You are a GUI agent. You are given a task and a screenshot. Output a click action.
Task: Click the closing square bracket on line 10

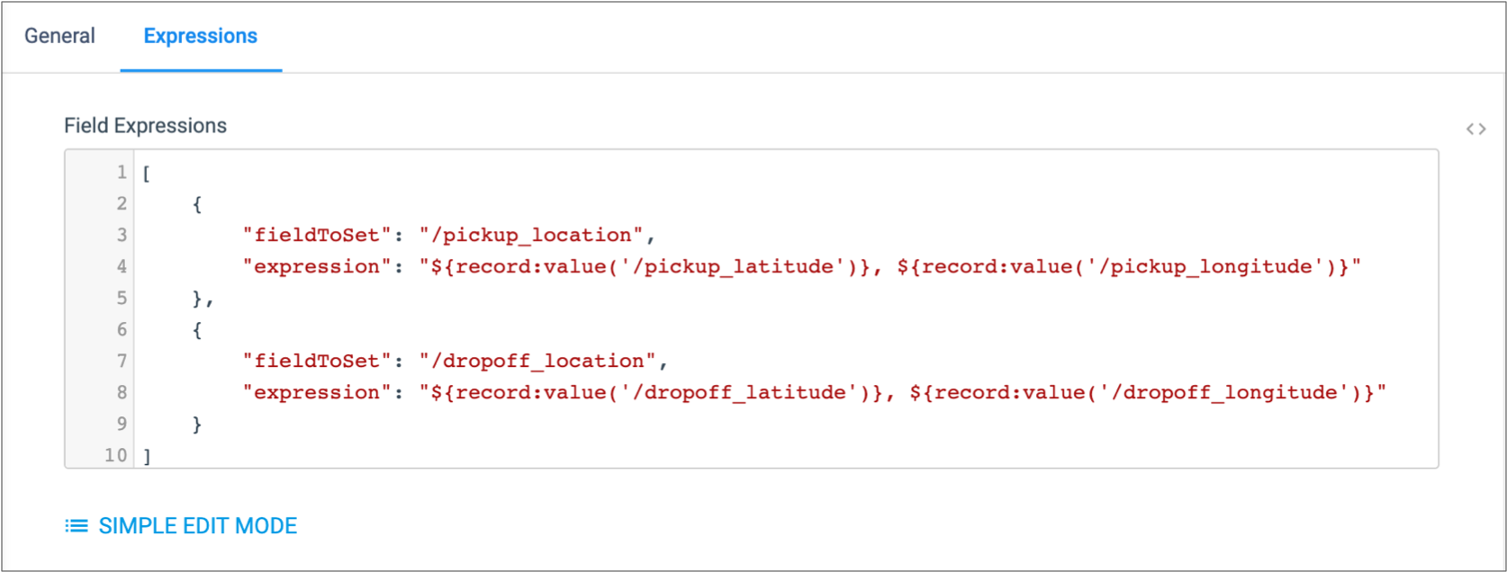147,455
